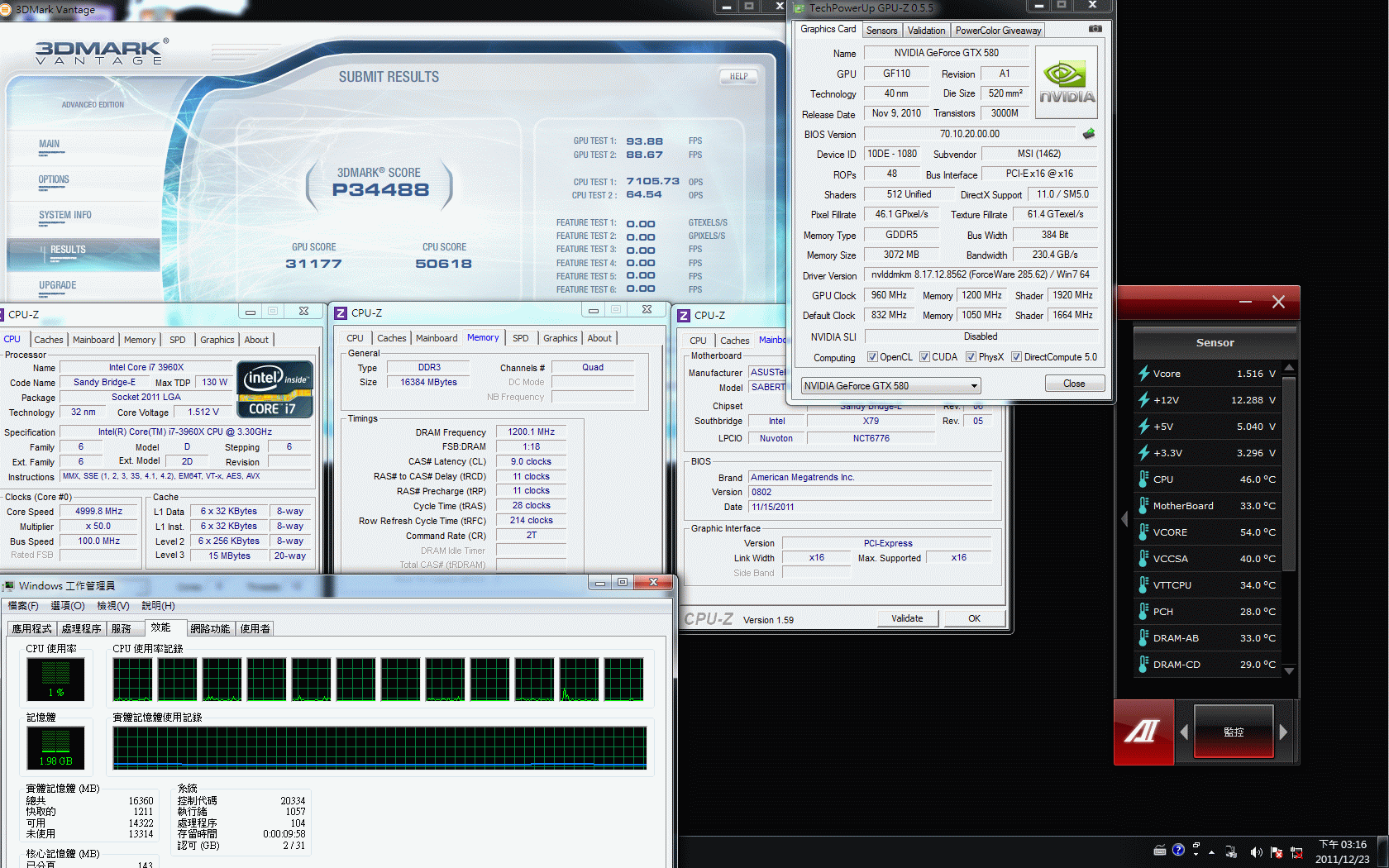Click the Validate button in CPU-Z

[x=907, y=618]
